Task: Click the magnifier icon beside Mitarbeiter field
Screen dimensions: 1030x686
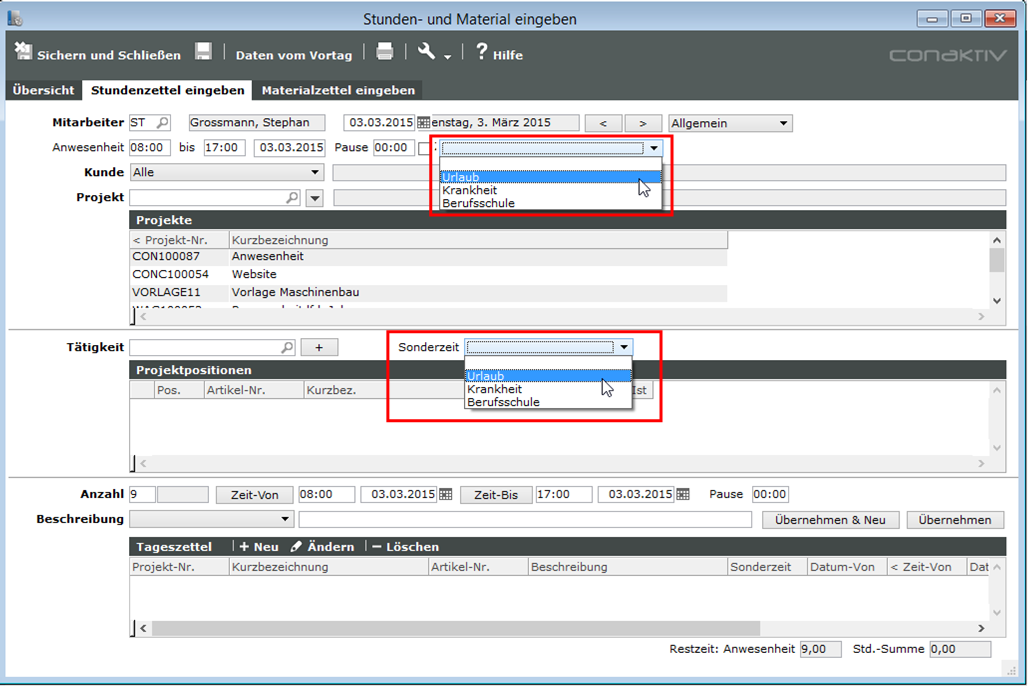Action: 163,123
